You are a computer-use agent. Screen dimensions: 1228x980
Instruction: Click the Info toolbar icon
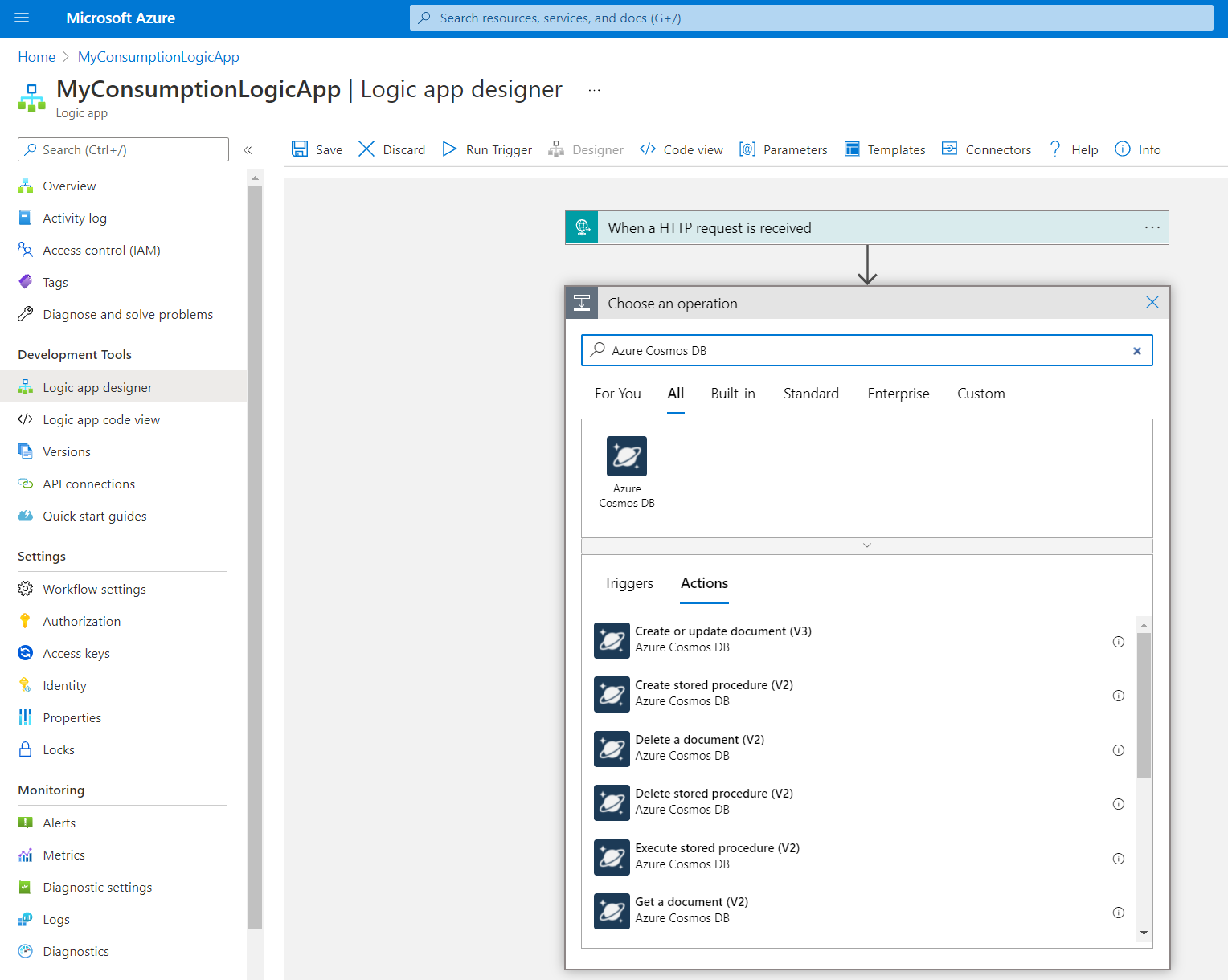(1123, 149)
